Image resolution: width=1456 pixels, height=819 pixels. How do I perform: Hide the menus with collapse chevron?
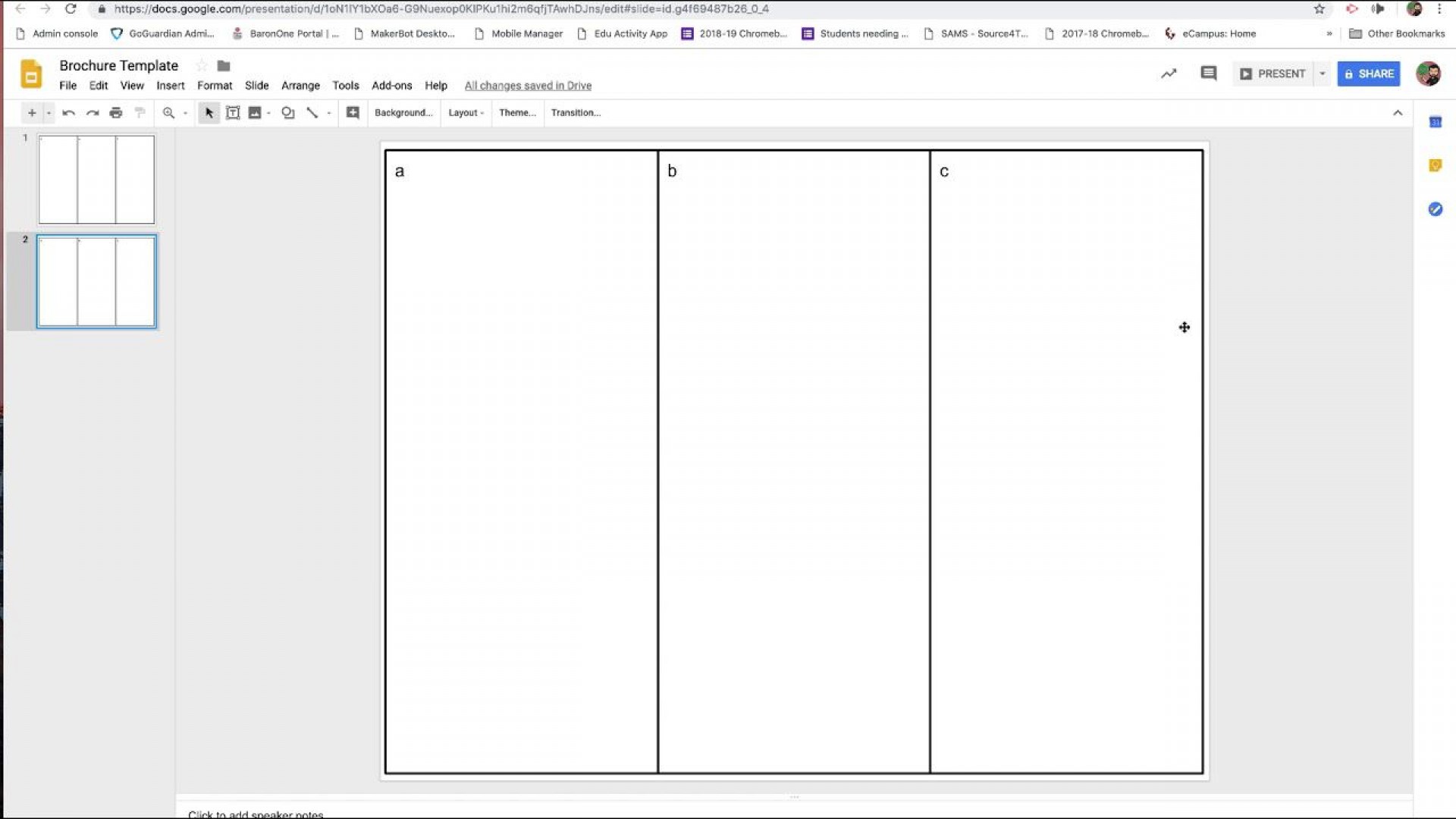(1397, 113)
